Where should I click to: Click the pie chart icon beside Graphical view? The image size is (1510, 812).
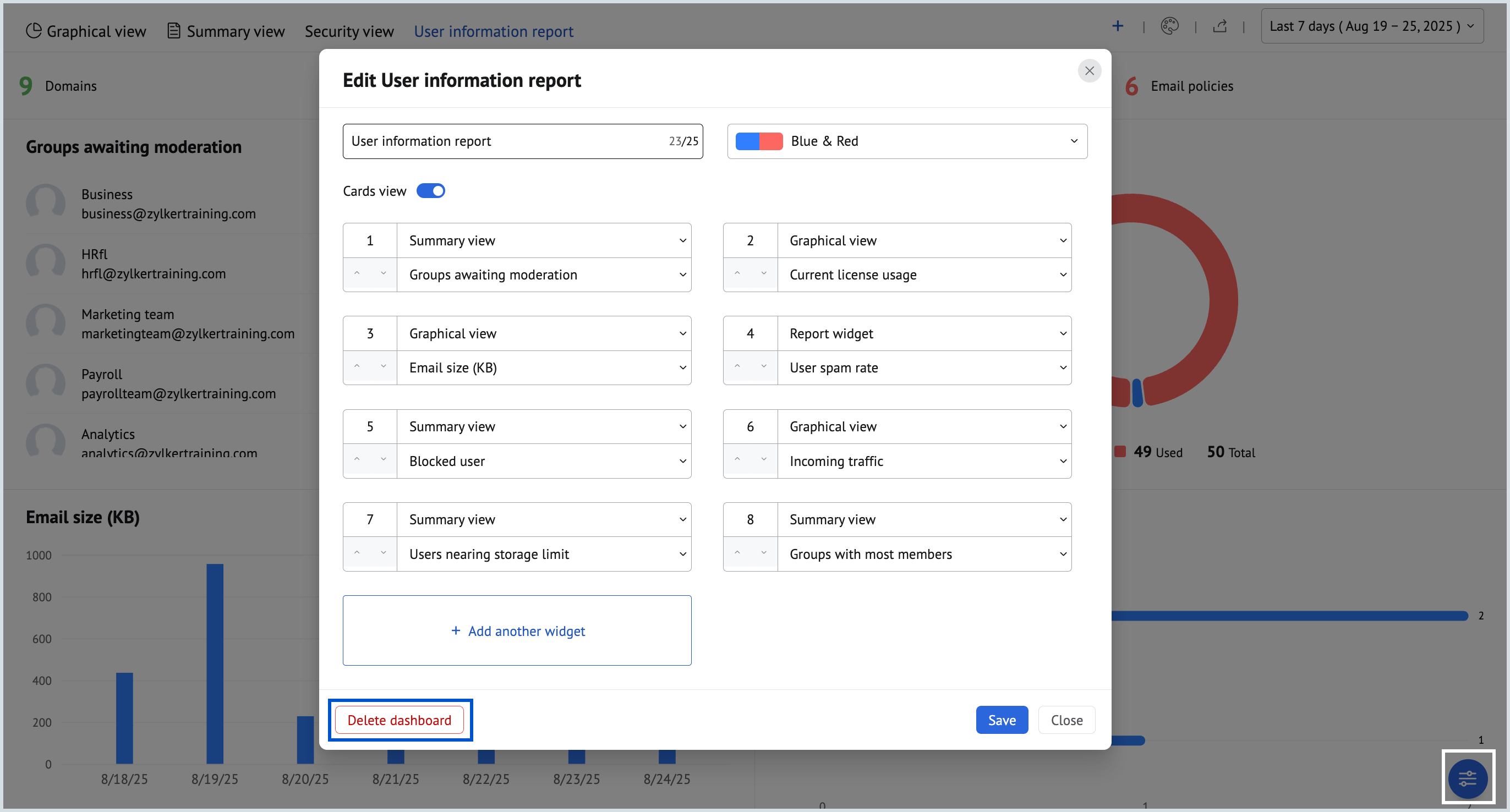click(x=34, y=30)
